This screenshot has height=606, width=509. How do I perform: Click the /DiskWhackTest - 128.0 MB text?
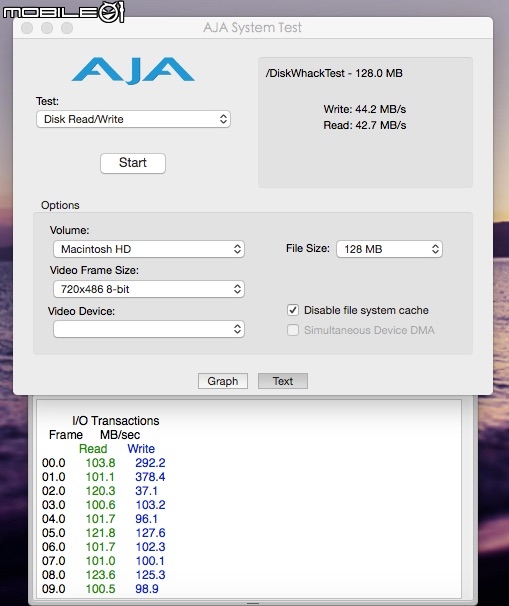(x=334, y=73)
